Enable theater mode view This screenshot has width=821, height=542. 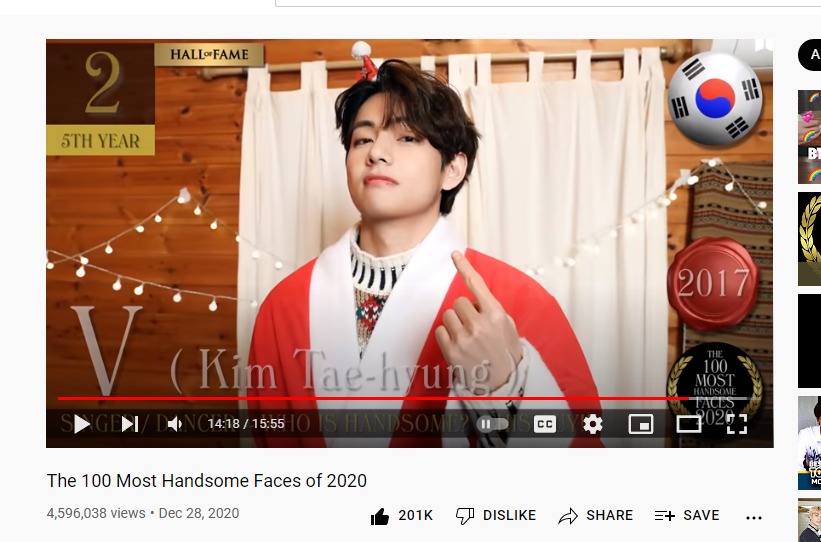[x=689, y=424]
